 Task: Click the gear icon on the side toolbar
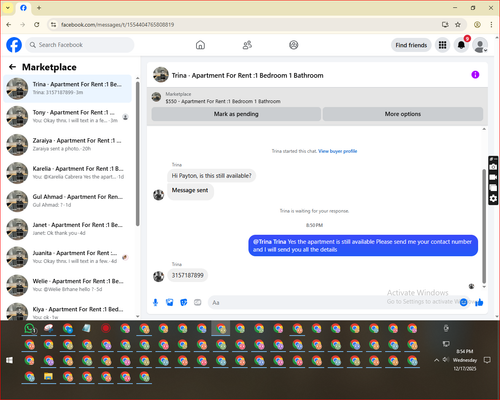point(493,199)
